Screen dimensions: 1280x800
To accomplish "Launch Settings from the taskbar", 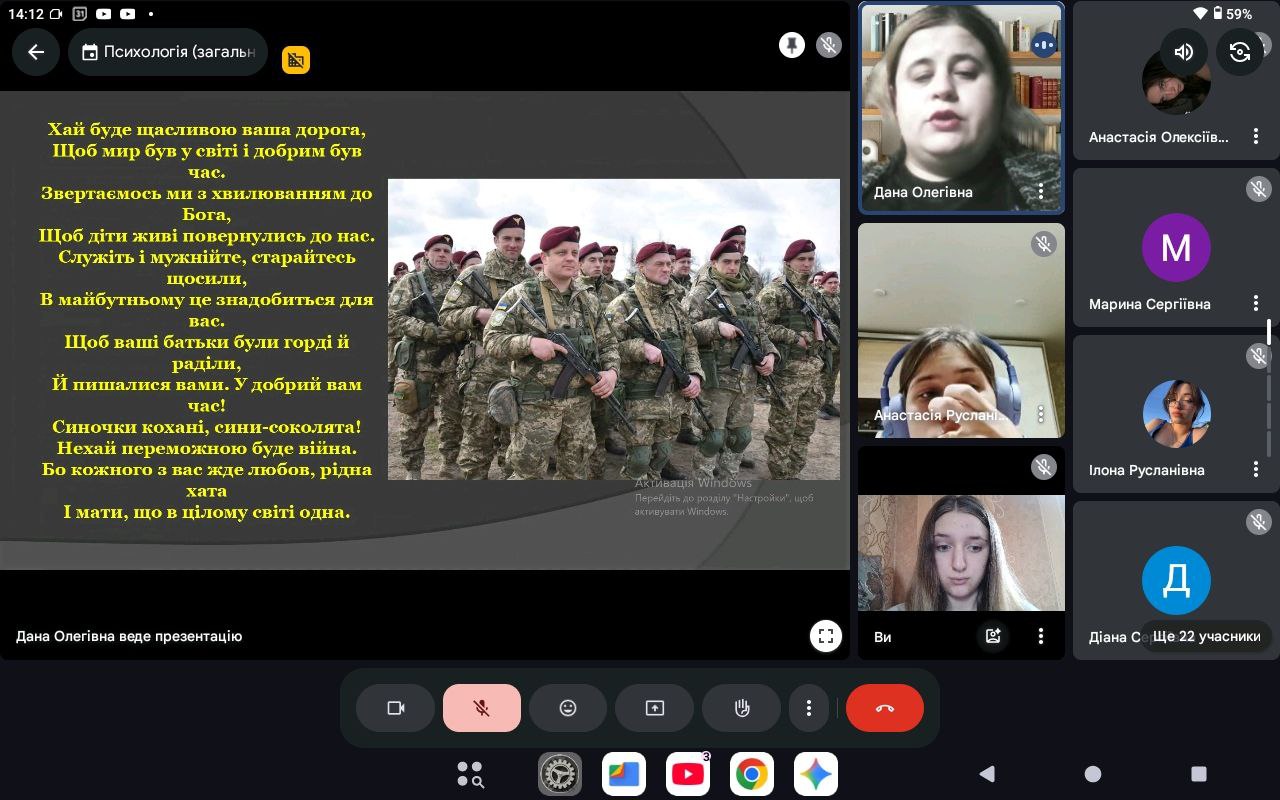I will [560, 774].
